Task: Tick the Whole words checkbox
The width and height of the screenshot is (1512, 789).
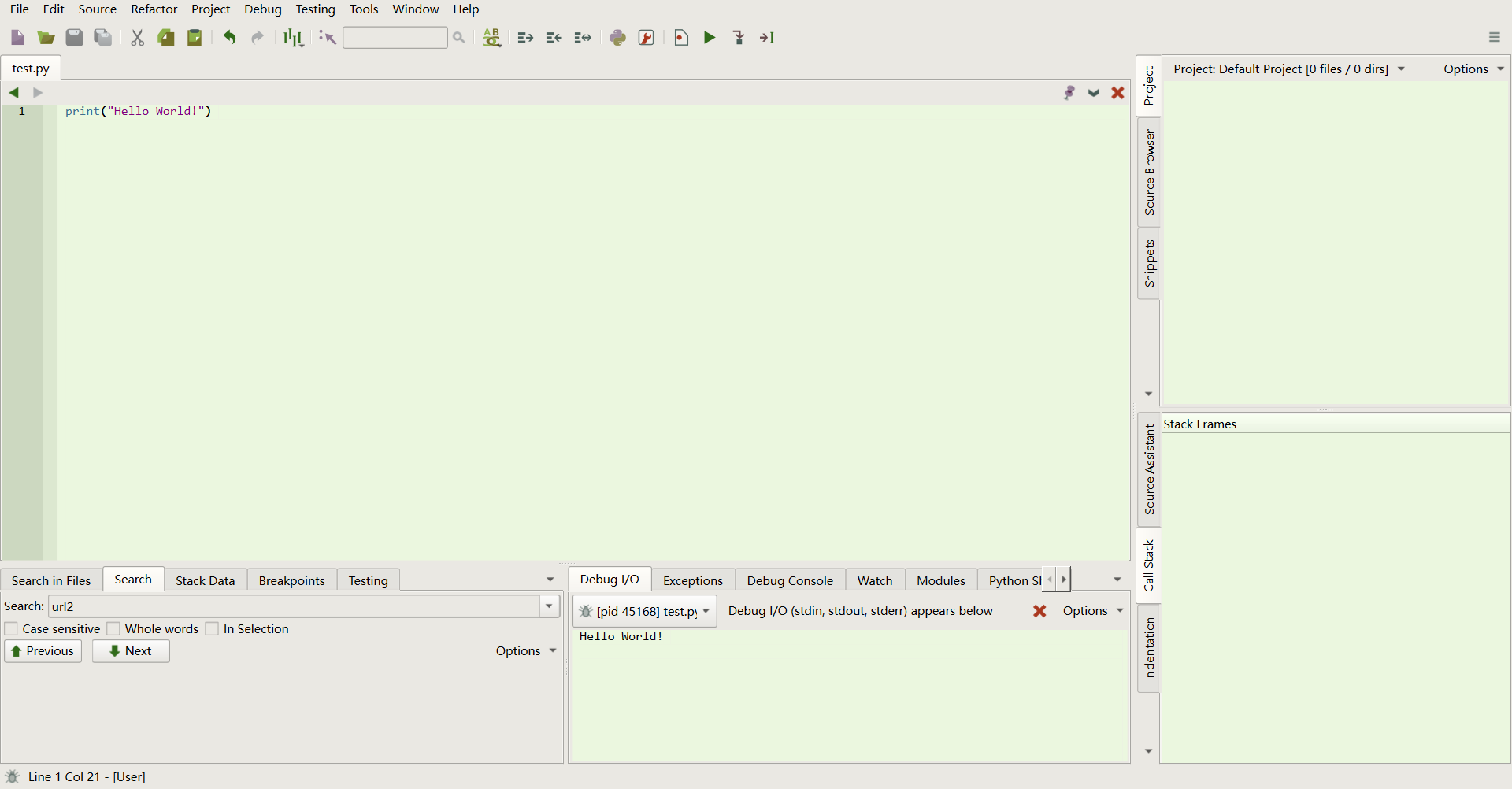Action: [x=114, y=629]
